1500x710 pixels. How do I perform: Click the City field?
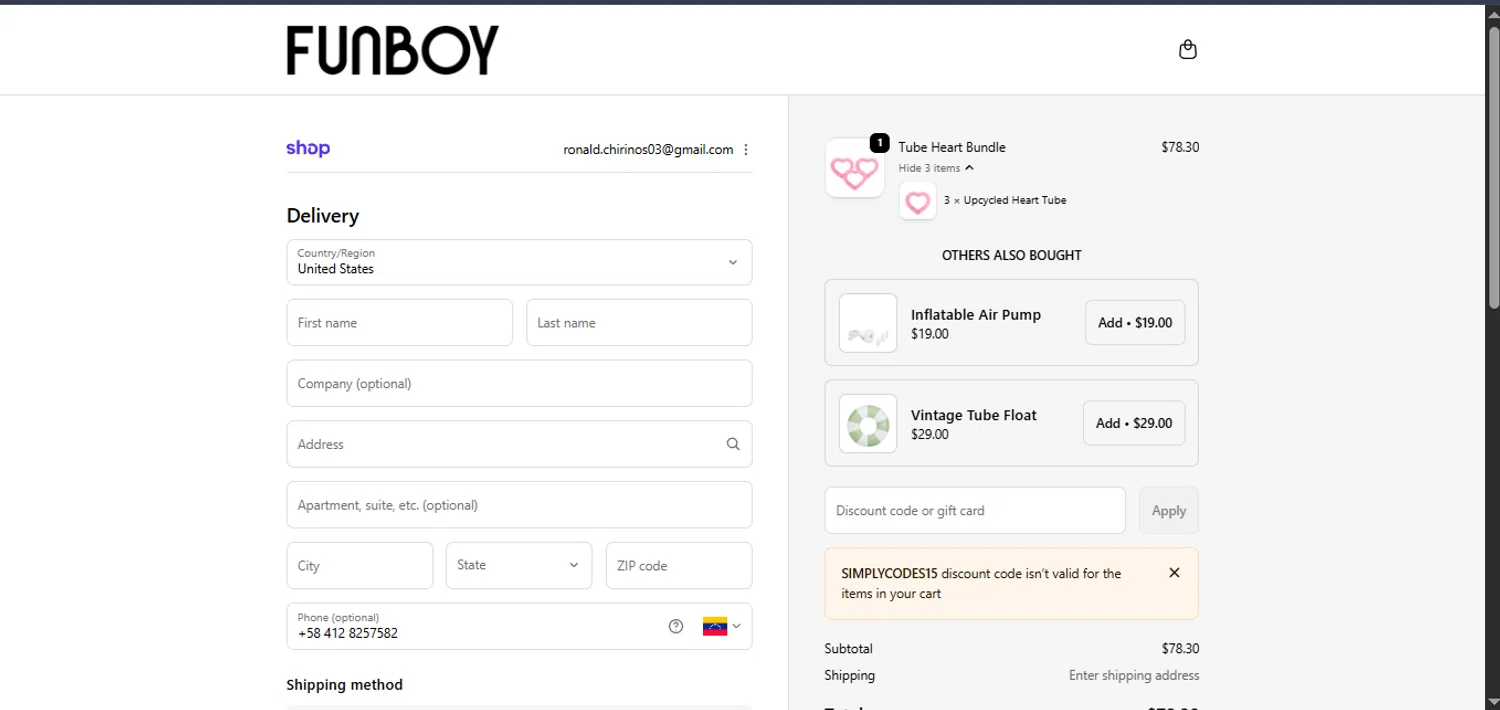pyautogui.click(x=360, y=565)
